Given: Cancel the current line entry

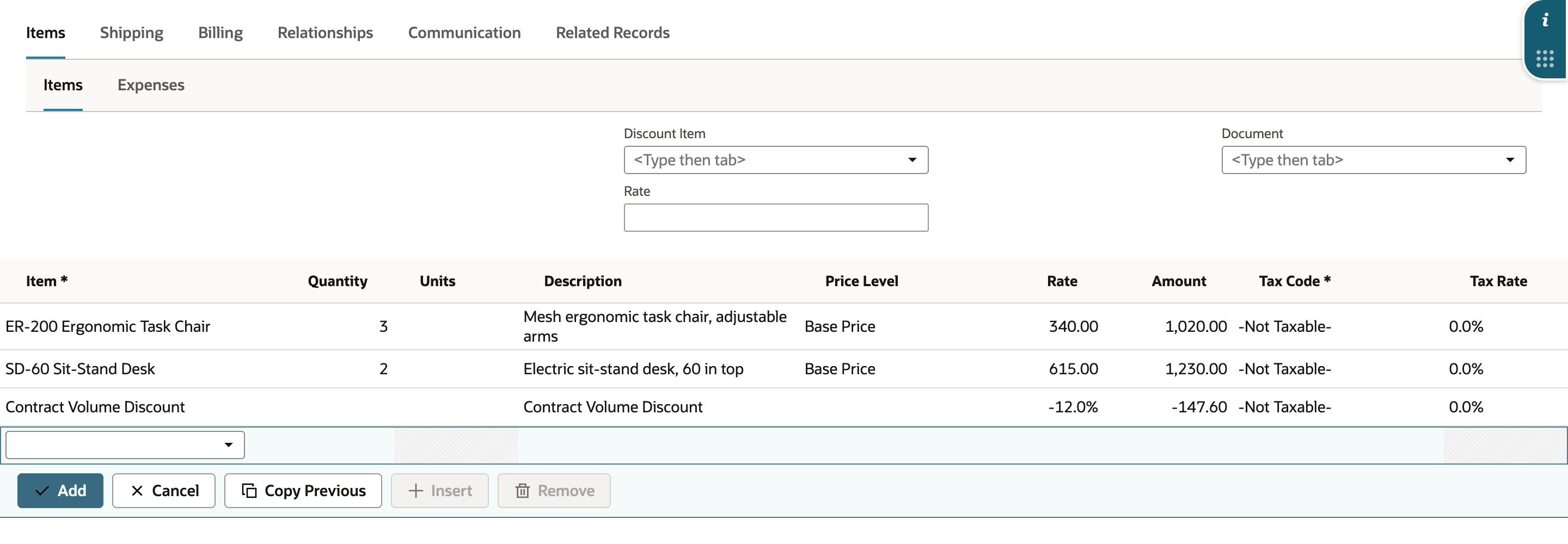Looking at the screenshot, I should 164,491.
